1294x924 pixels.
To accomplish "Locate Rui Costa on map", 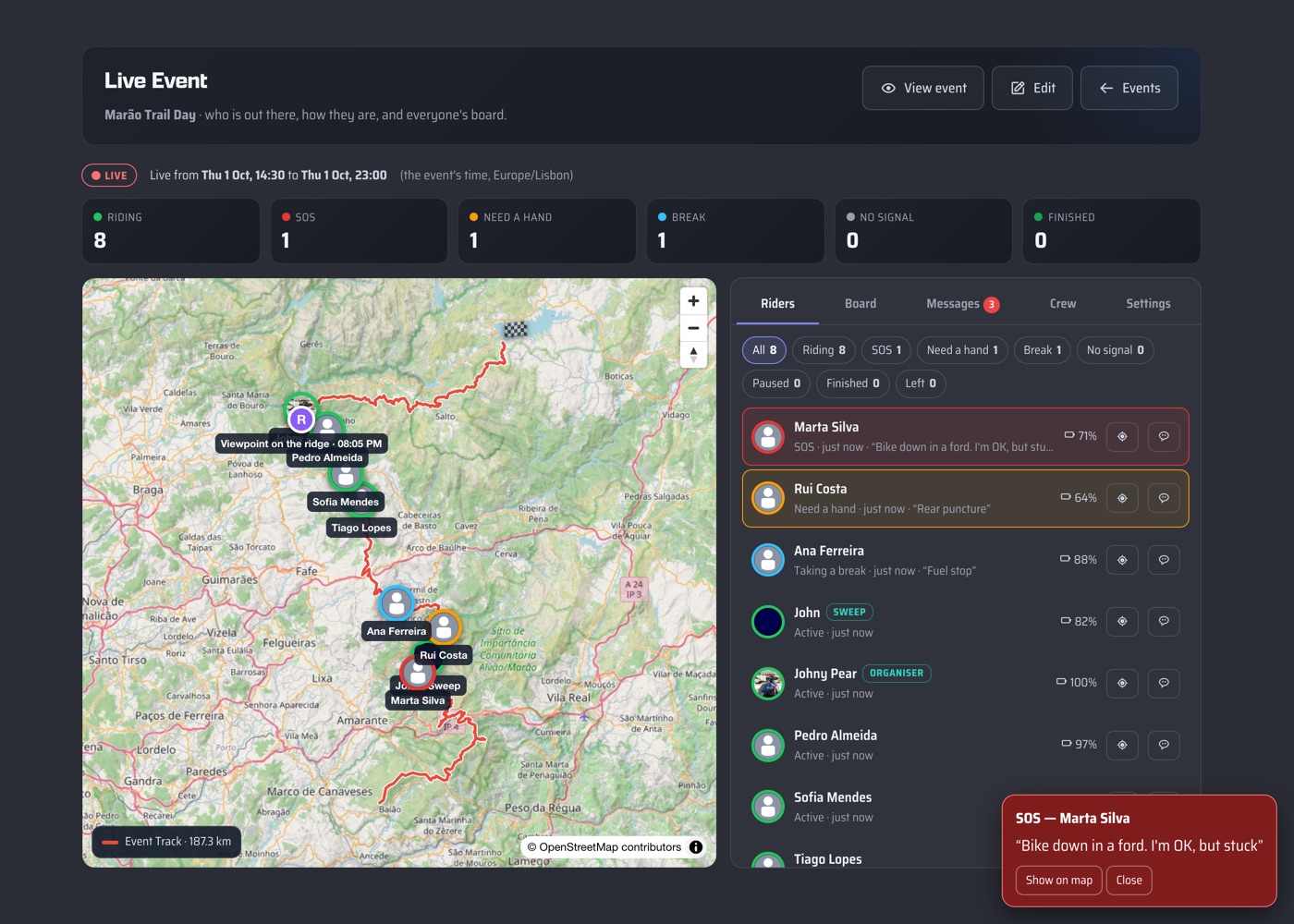I will (x=1122, y=498).
